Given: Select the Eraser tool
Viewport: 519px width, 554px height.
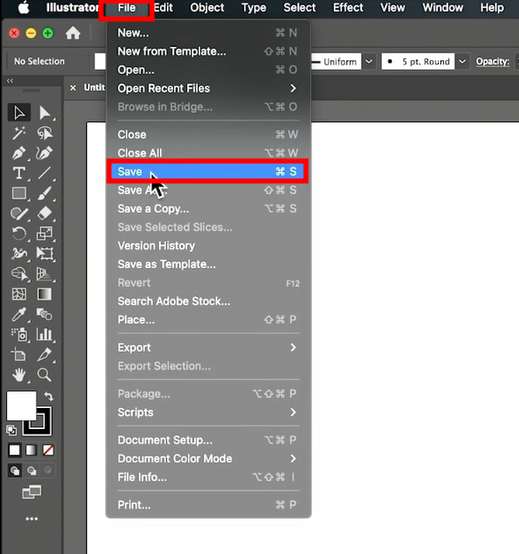Looking at the screenshot, I should 45,213.
